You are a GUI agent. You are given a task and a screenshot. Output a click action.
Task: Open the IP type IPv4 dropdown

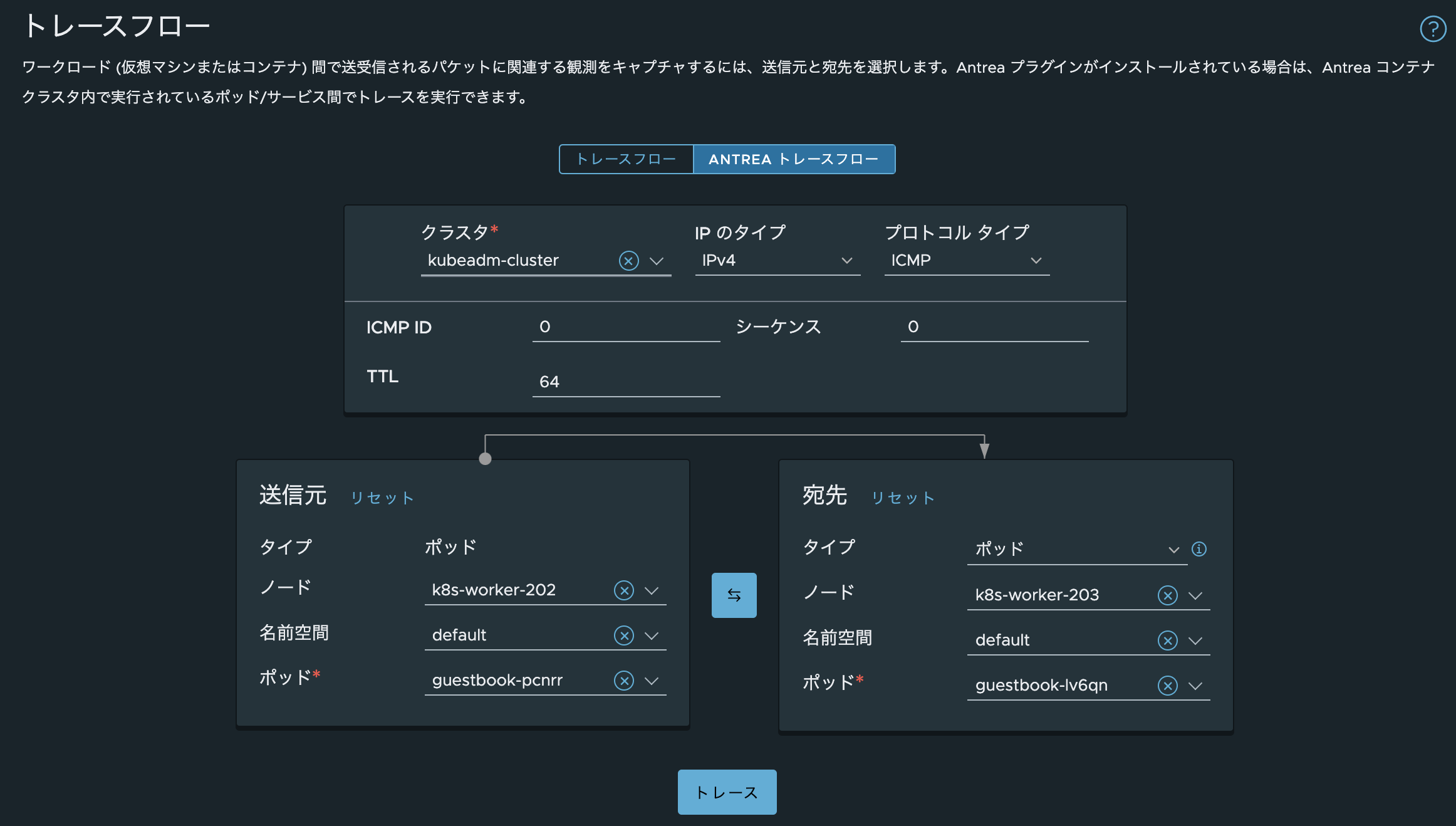click(777, 261)
